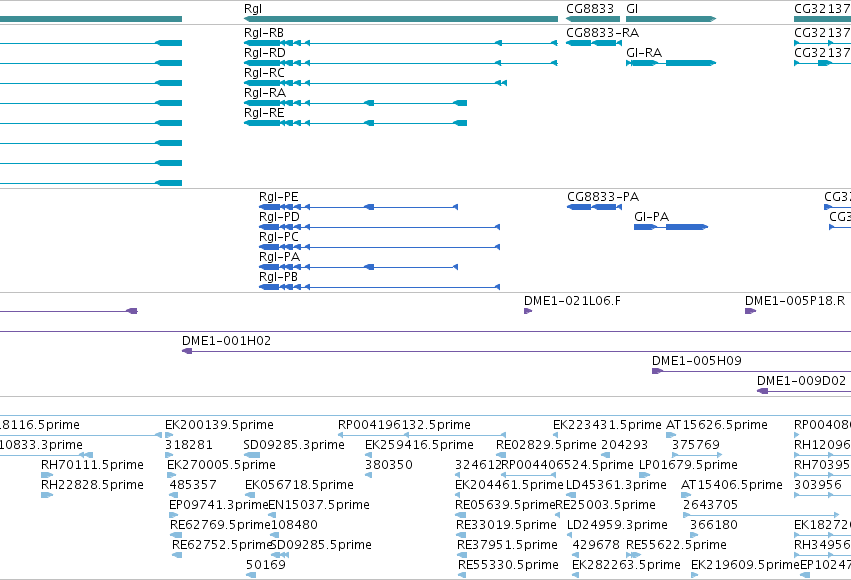Image resolution: width=851 pixels, height=580 pixels.
Task: Click feature ID 380350
Action: [x=389, y=465]
